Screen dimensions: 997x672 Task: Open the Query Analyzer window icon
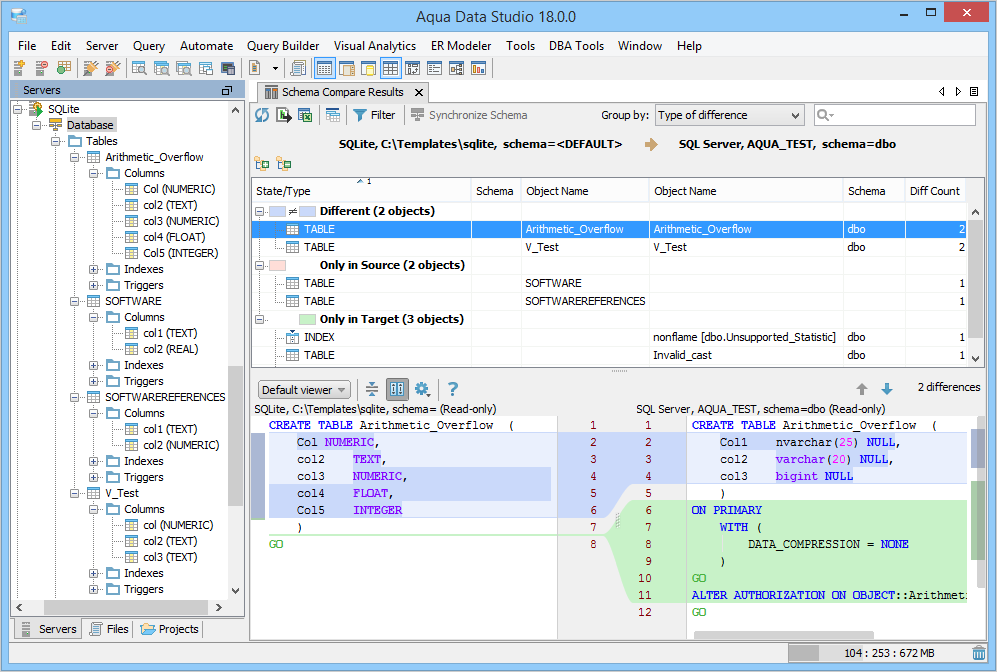click(x=139, y=68)
